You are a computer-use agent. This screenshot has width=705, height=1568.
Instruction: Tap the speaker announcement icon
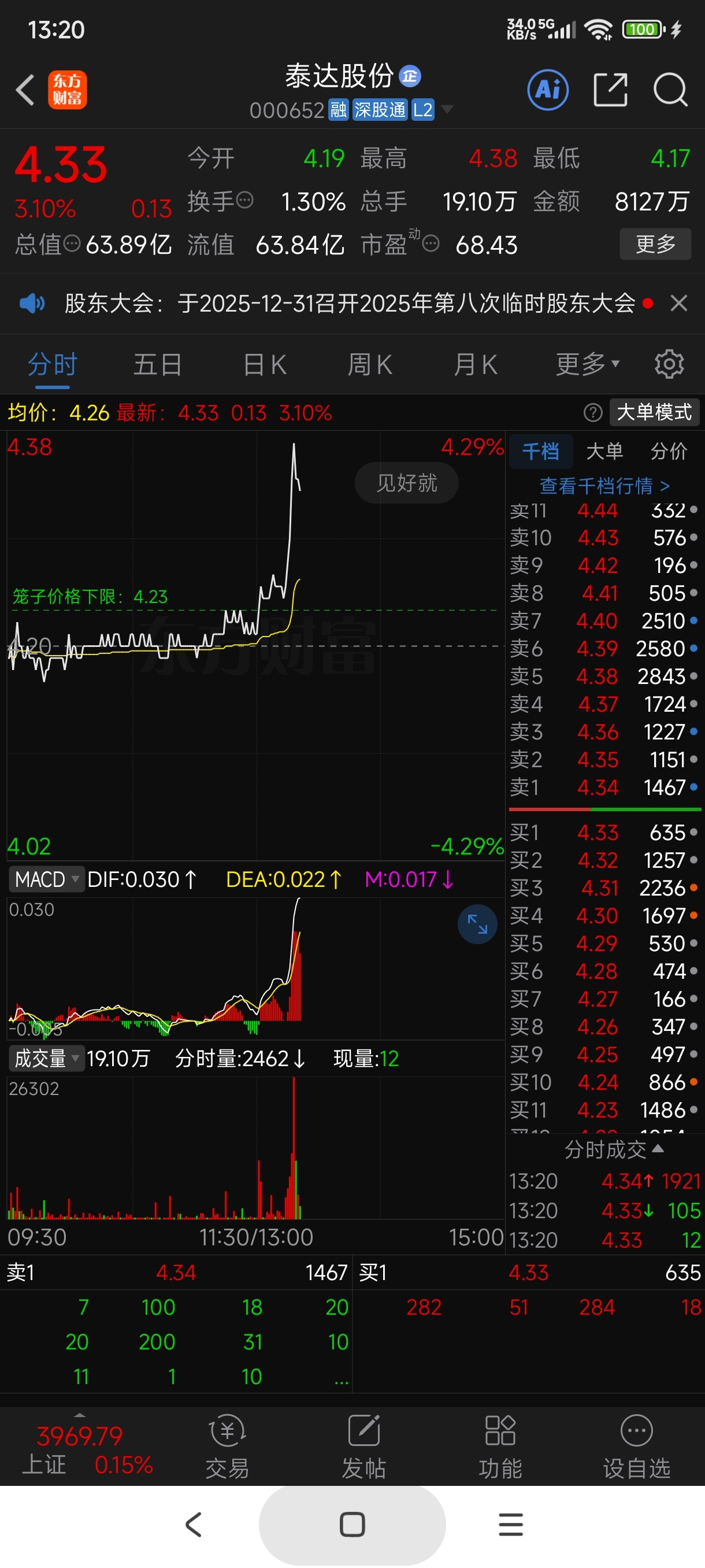(x=32, y=303)
